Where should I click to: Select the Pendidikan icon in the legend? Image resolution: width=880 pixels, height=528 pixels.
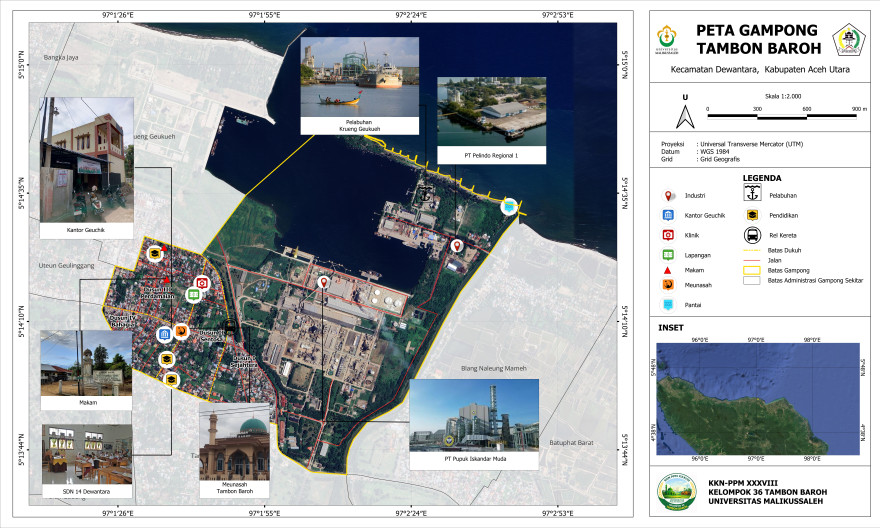coord(752,215)
